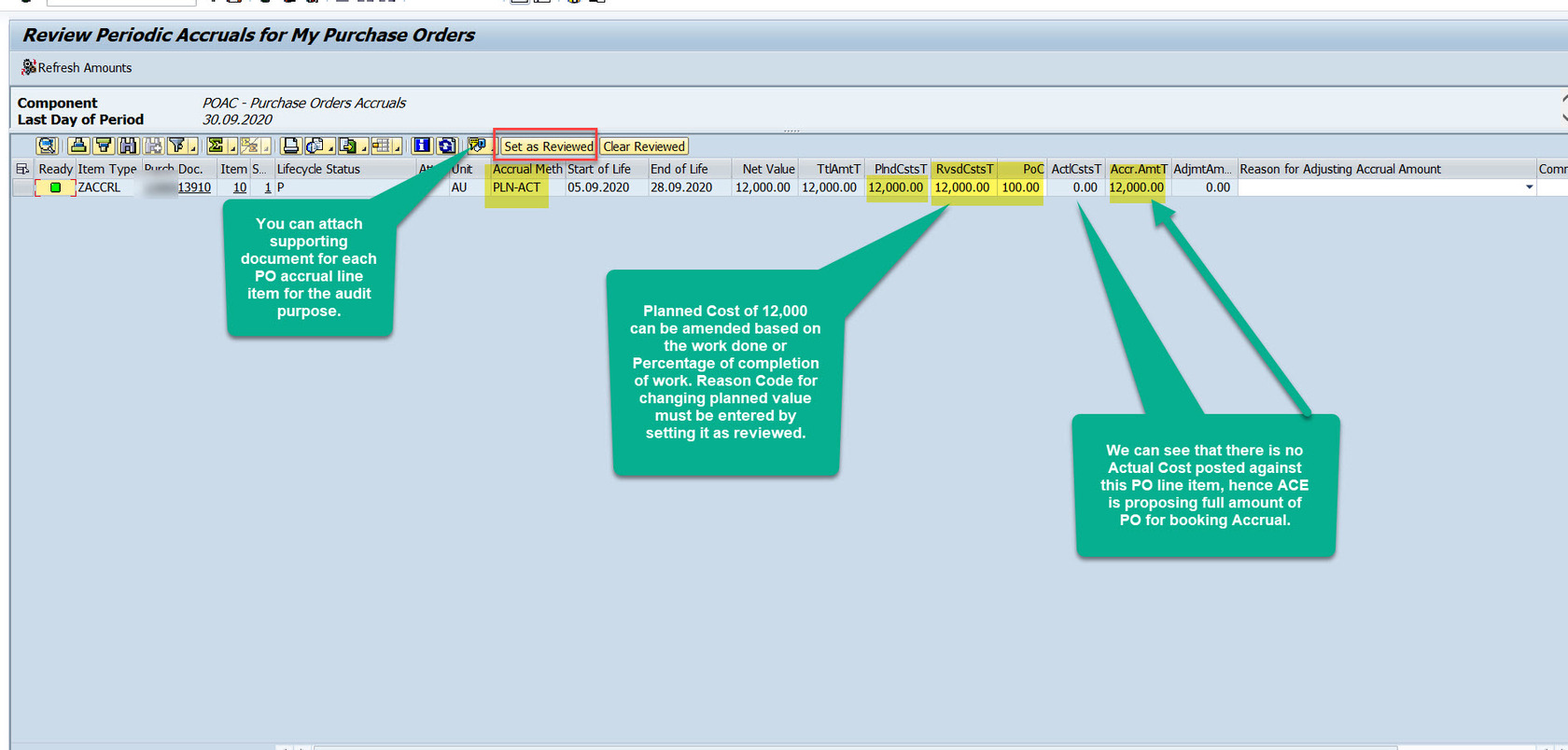Click the Lifecycle Status column header
Image resolution: width=1568 pixels, height=750 pixels.
point(344,169)
